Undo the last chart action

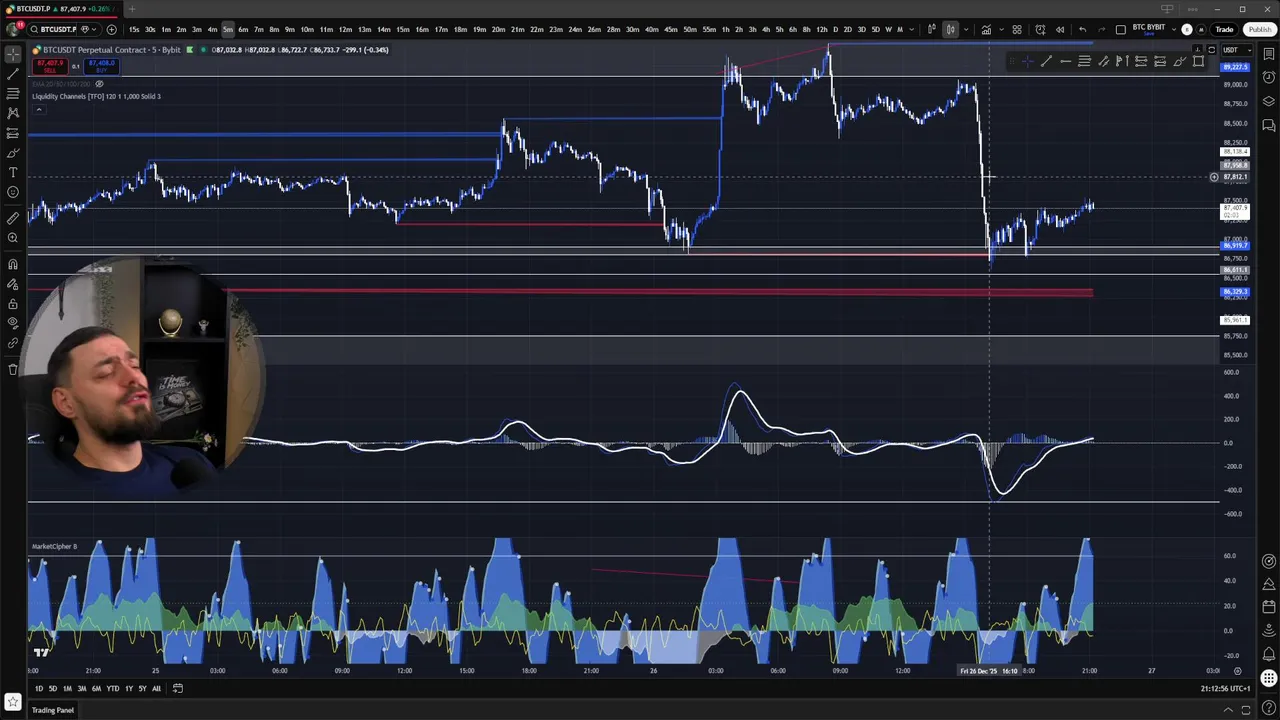1083,29
